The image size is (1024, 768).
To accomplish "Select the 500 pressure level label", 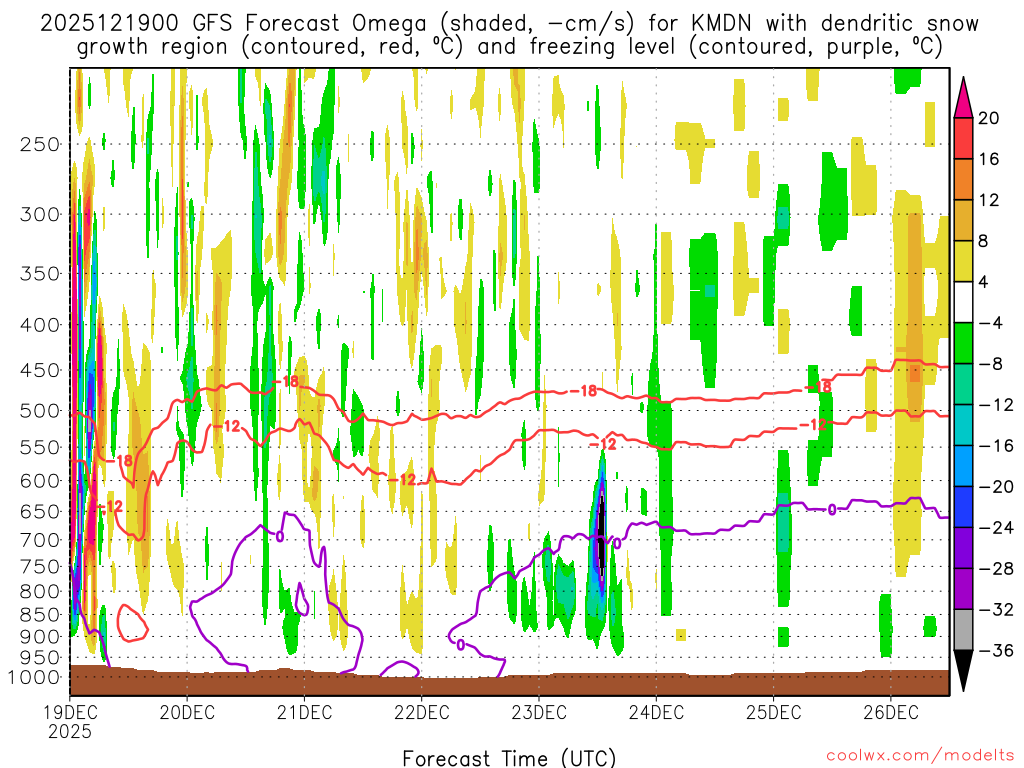I will click(40, 411).
